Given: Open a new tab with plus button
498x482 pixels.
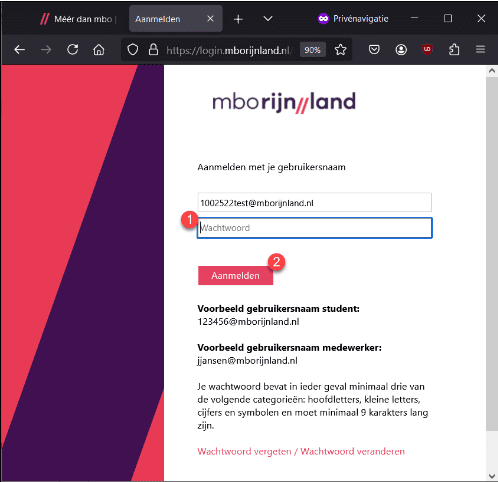Looking at the screenshot, I should [x=238, y=19].
